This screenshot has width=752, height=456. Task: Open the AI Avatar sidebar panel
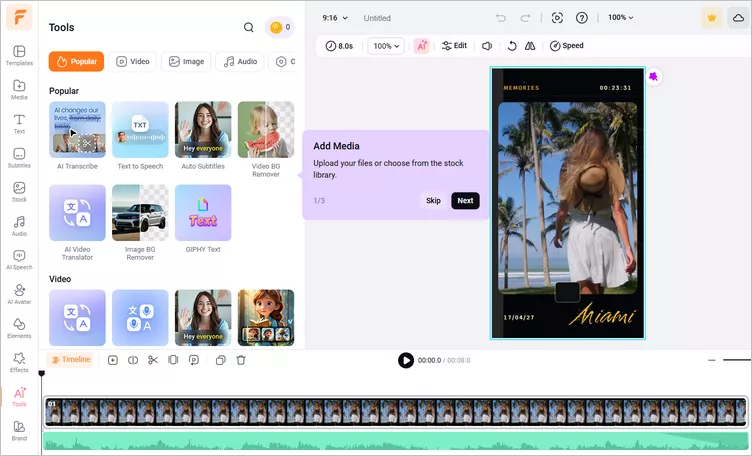coord(19,294)
